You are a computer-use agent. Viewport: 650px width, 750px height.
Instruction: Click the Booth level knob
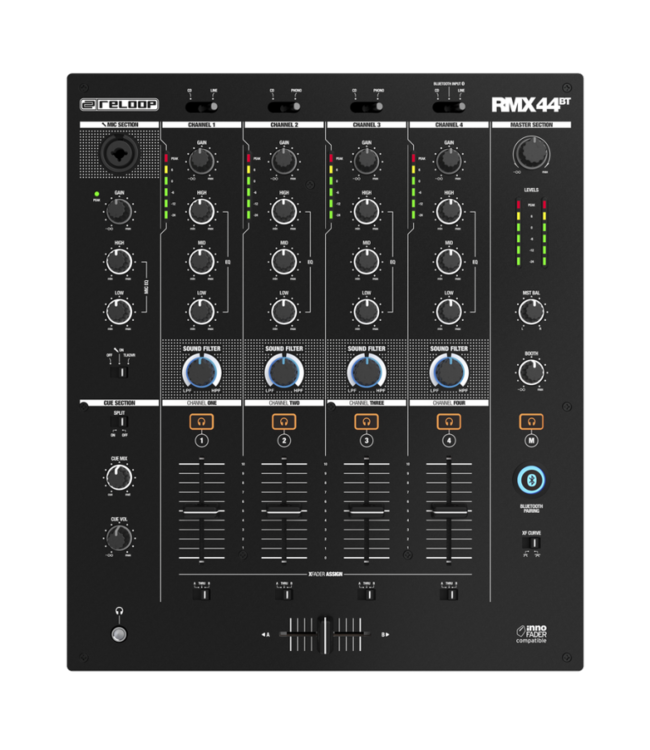coord(531,372)
